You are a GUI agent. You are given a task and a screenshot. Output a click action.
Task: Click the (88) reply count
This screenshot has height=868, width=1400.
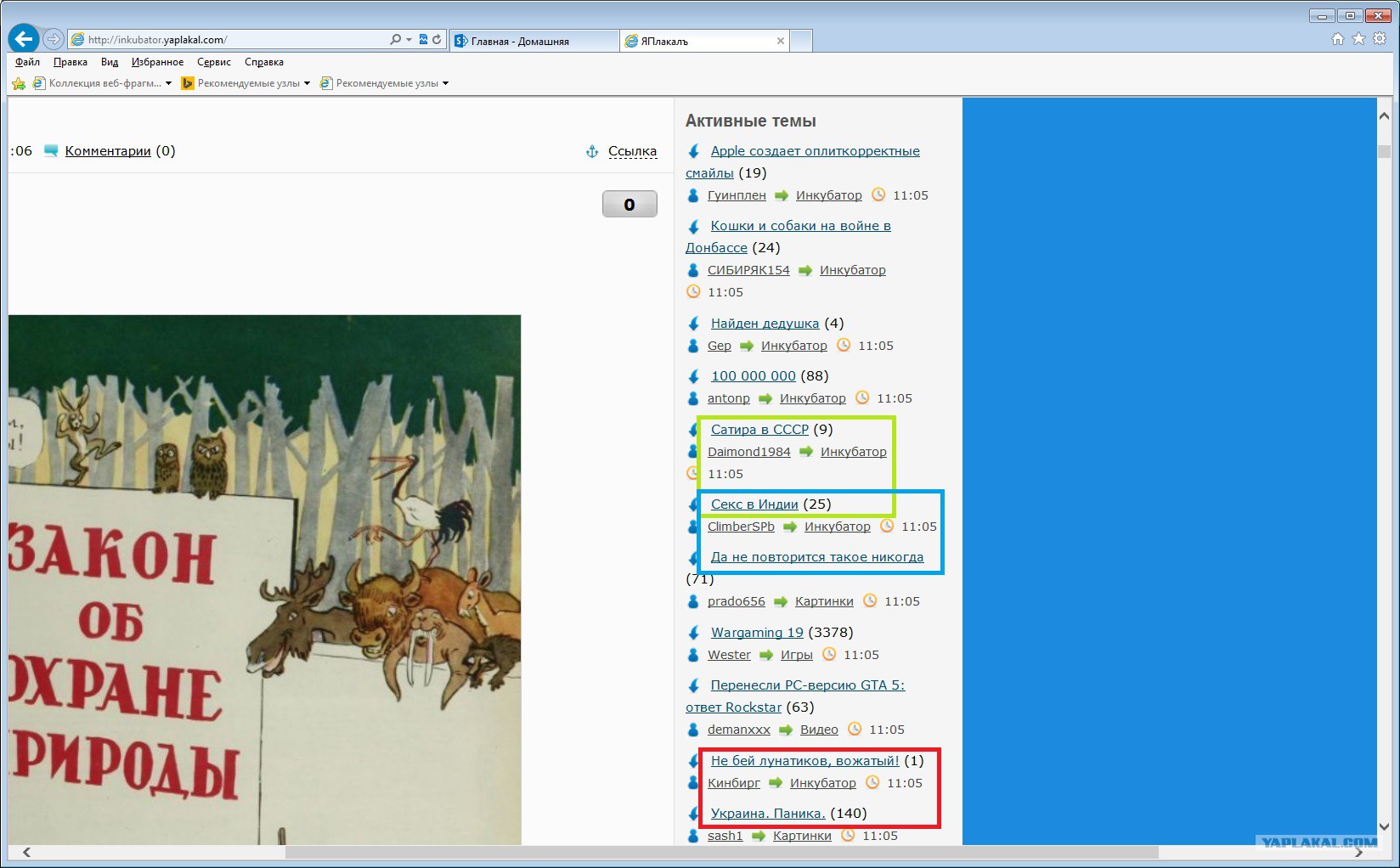coord(815,376)
